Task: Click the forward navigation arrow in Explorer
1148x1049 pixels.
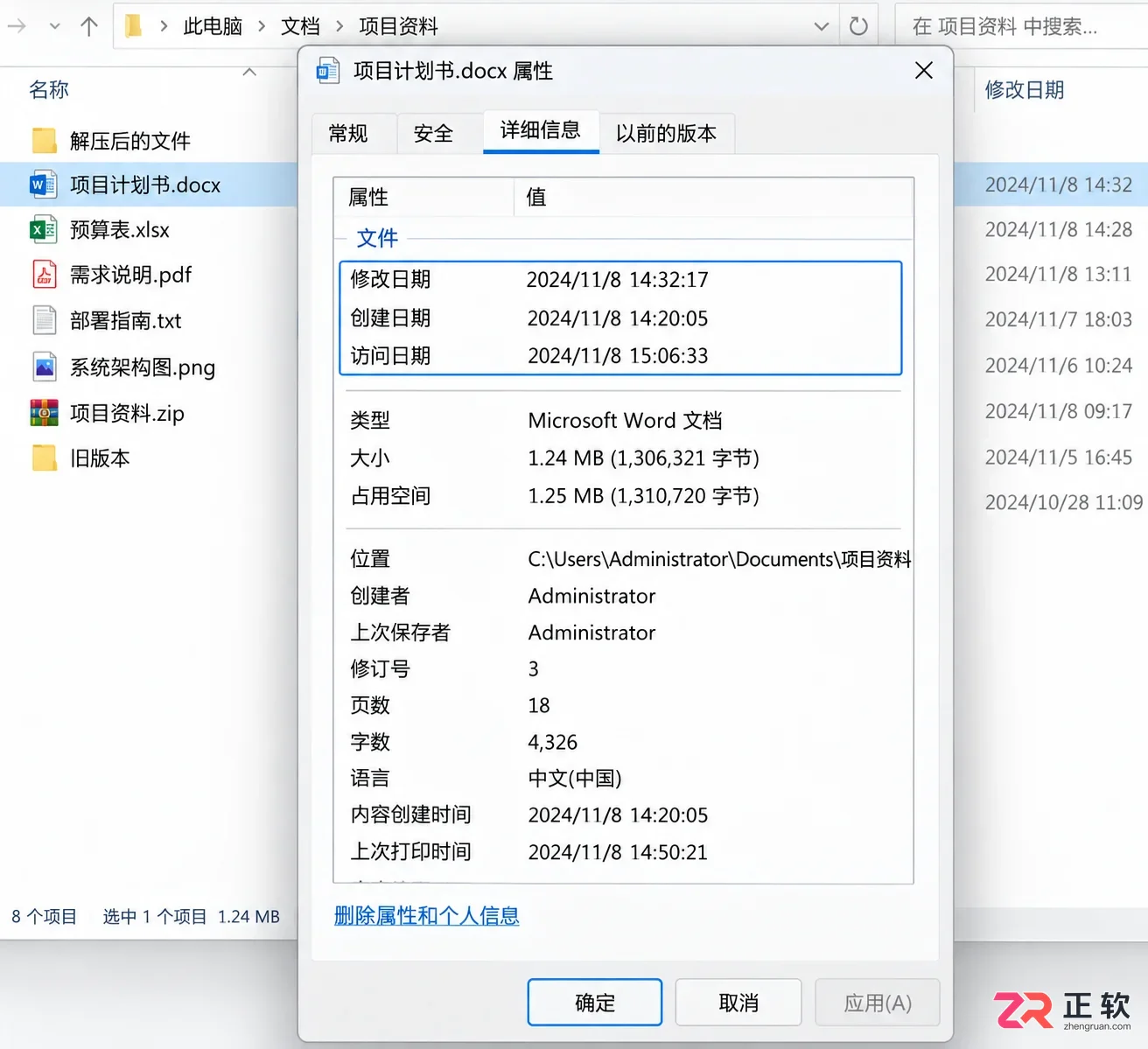Action: coord(17,26)
